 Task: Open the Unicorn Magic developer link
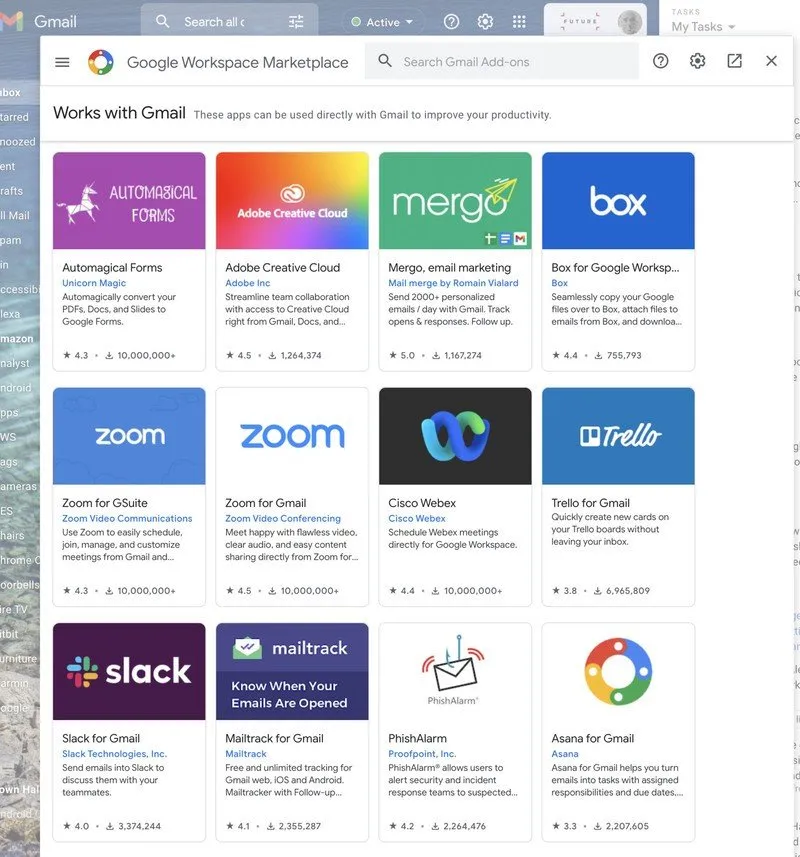(x=94, y=283)
